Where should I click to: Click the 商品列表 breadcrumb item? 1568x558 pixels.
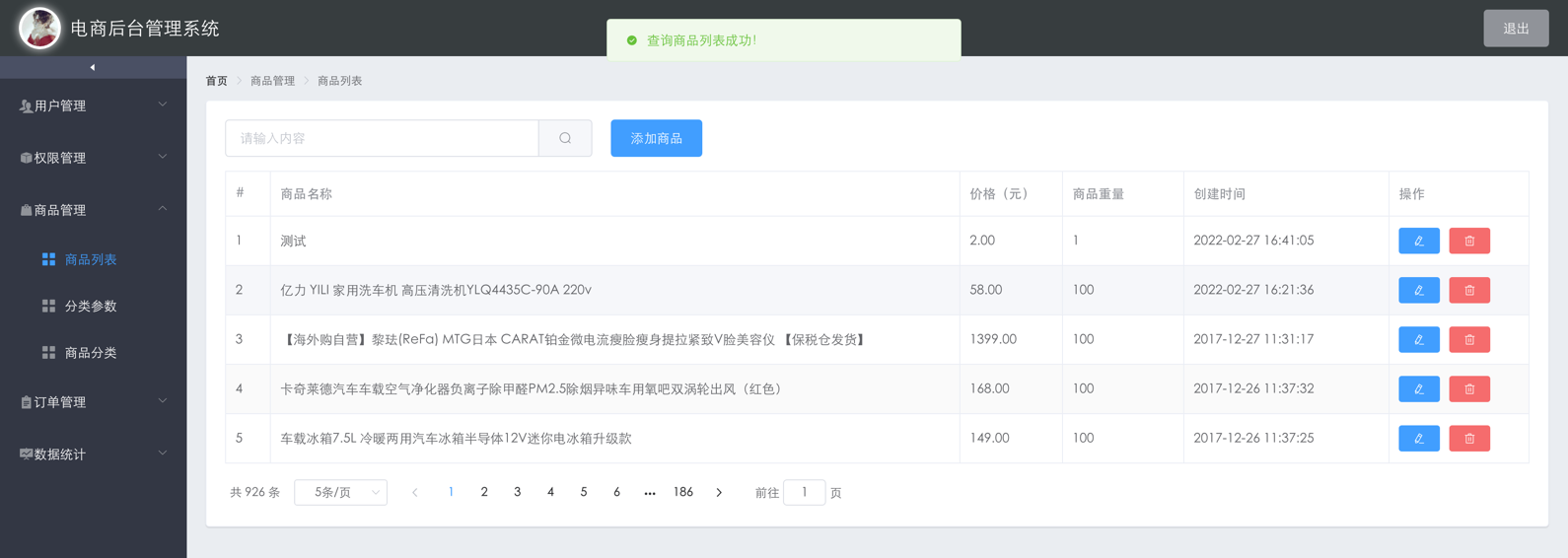click(339, 81)
